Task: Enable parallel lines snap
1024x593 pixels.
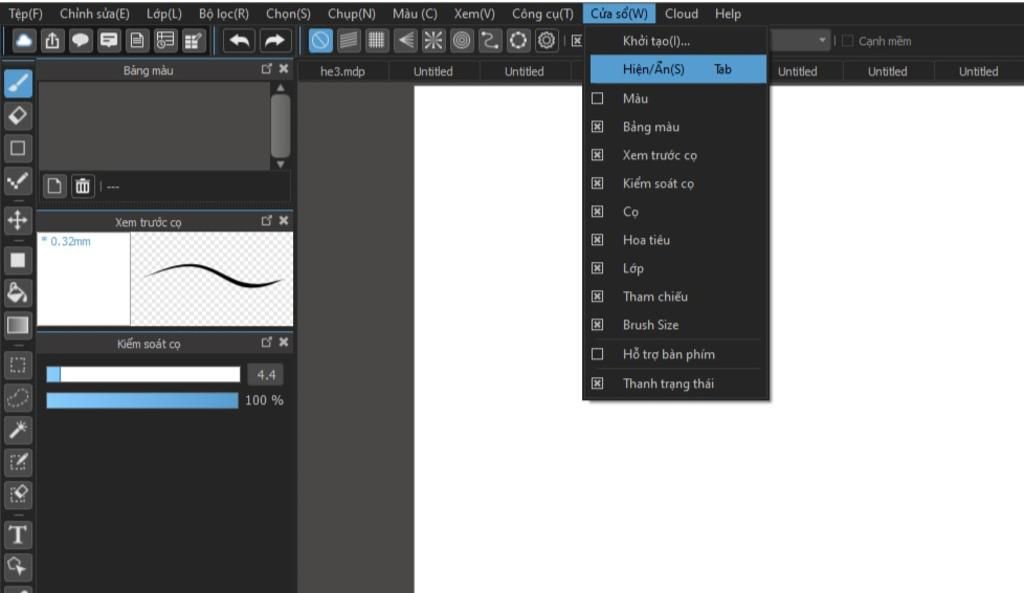Action: (349, 40)
